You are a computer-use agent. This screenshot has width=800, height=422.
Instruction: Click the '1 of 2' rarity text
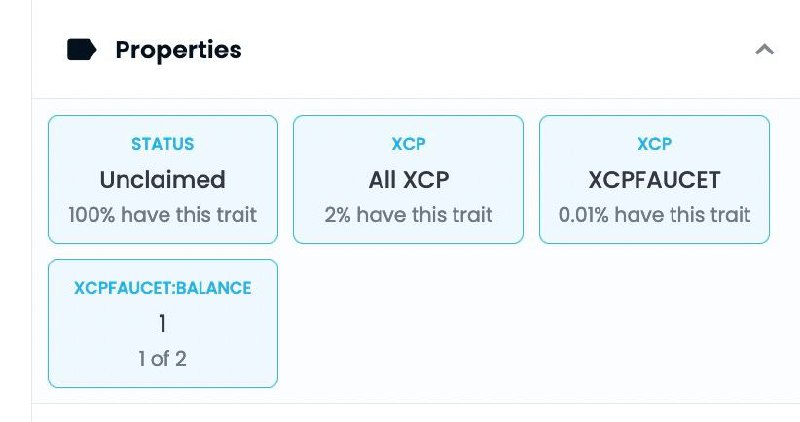pos(162,359)
